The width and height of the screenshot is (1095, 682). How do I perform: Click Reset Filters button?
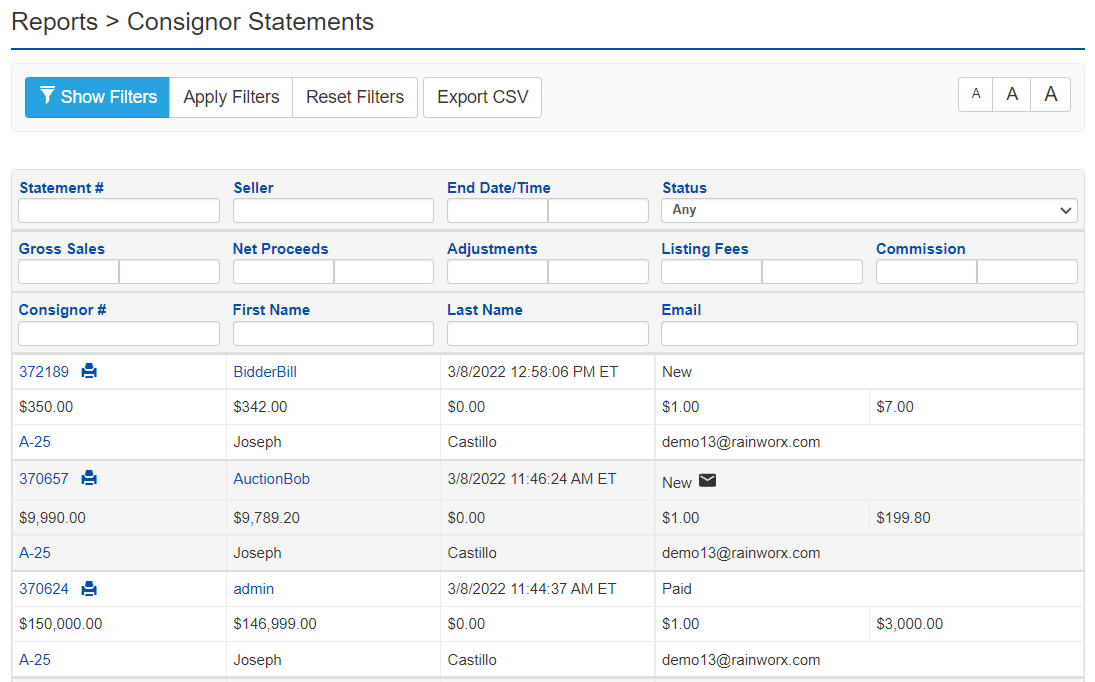point(355,97)
